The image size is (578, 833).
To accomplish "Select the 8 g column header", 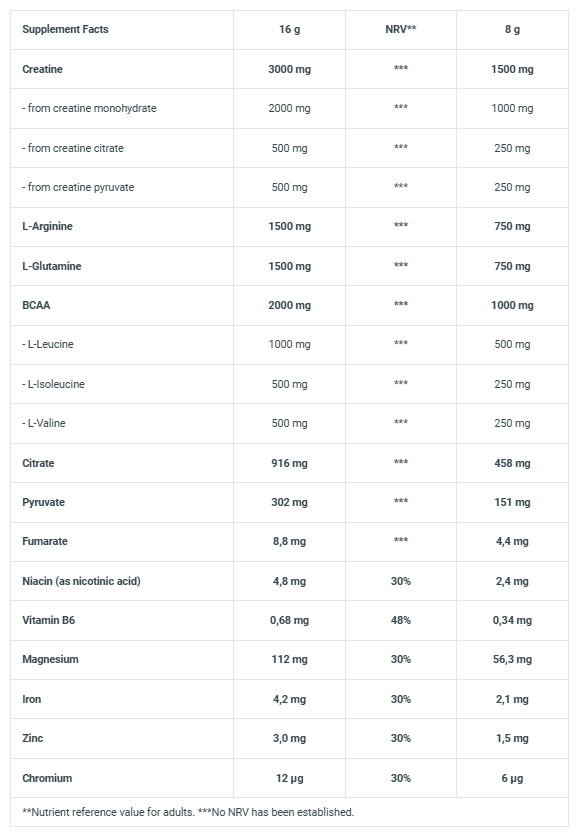I will coord(512,29).
